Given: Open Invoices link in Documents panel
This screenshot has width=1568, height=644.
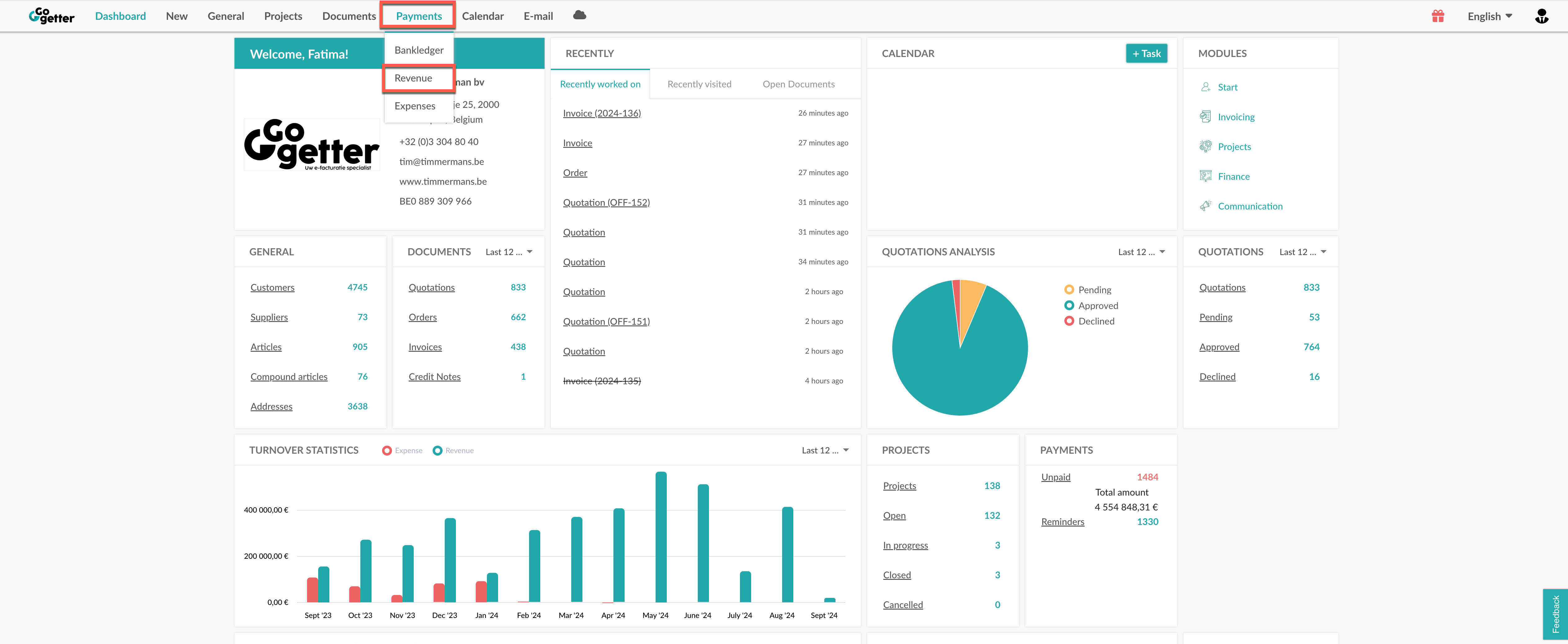Looking at the screenshot, I should (425, 347).
